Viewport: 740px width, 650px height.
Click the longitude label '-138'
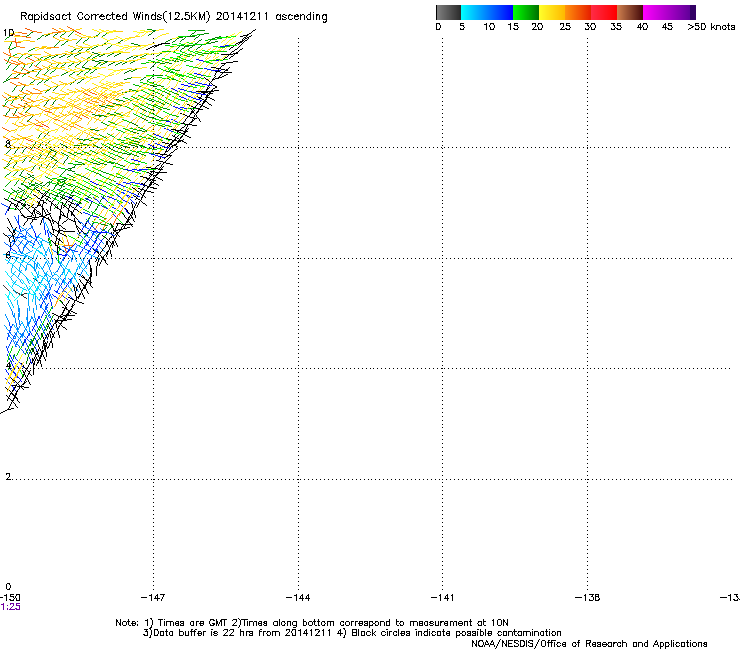(587, 598)
